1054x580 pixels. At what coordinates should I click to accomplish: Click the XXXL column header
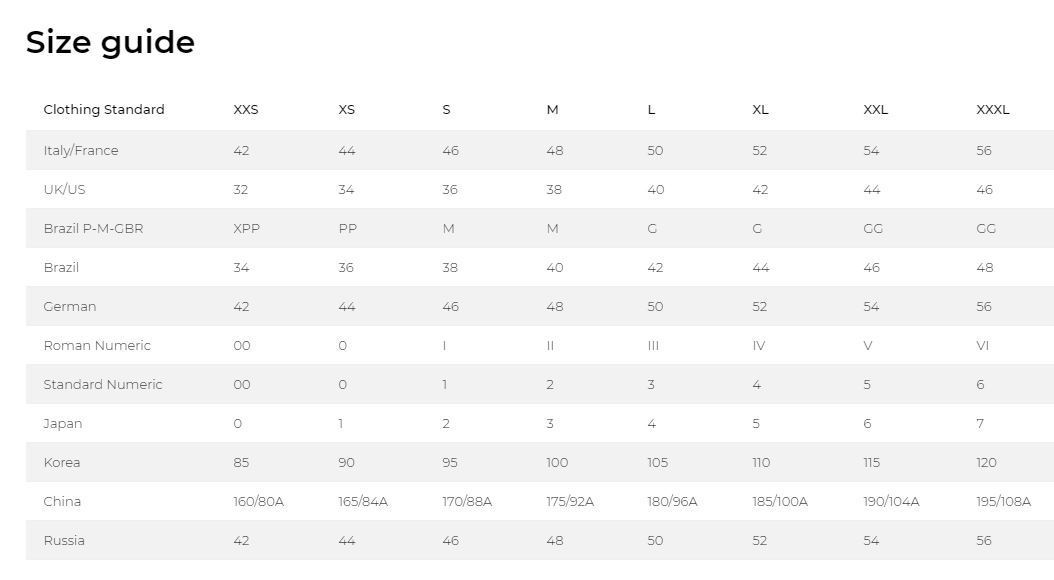click(x=993, y=110)
